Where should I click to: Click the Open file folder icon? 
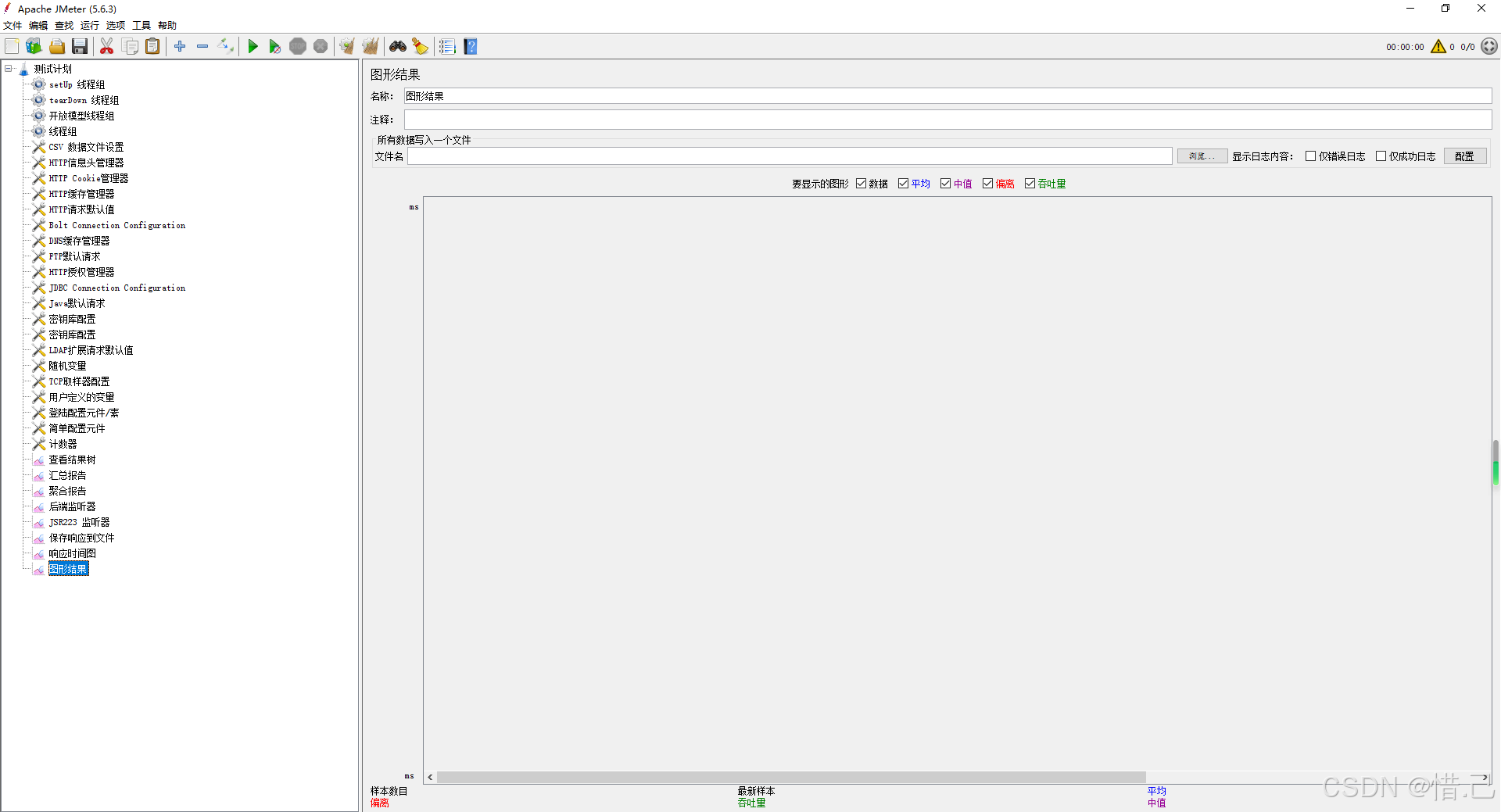57,47
